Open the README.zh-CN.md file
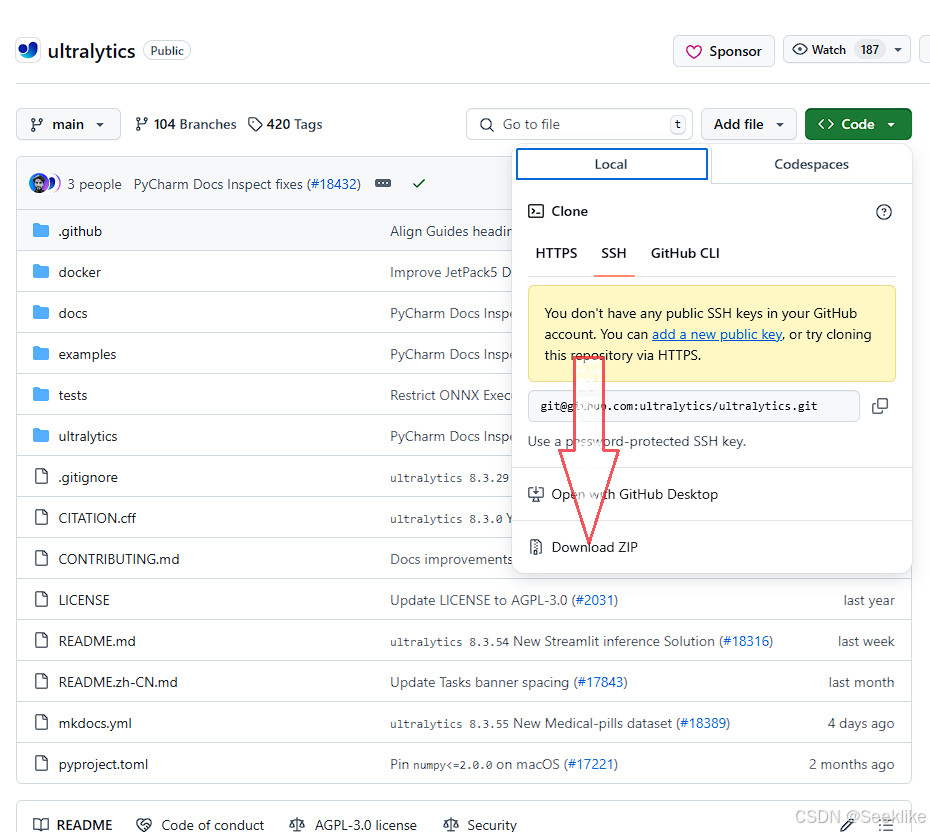Screen dimensions: 930x832 pyautogui.click(x=118, y=682)
